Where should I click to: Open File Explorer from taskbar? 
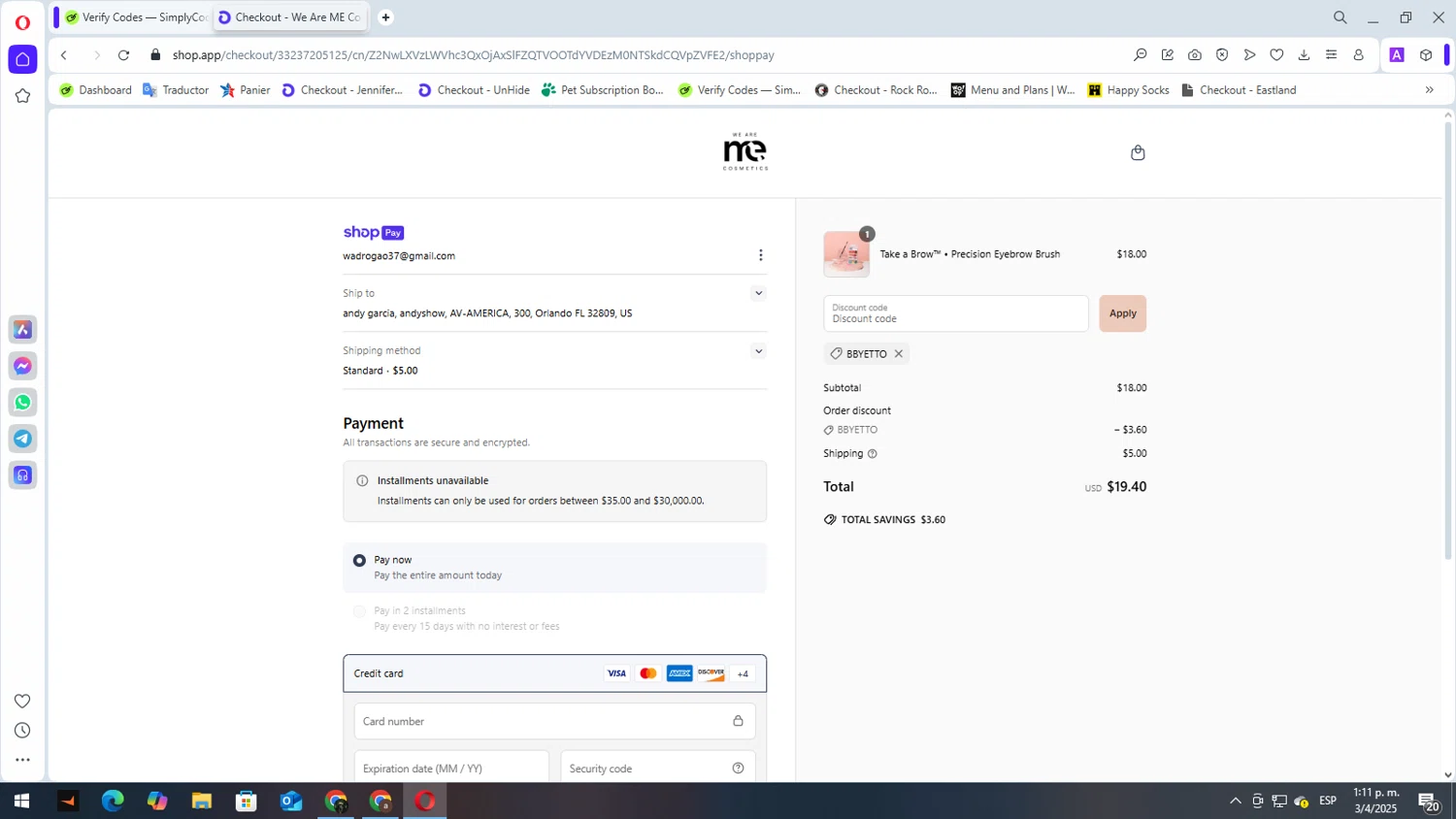click(x=202, y=802)
